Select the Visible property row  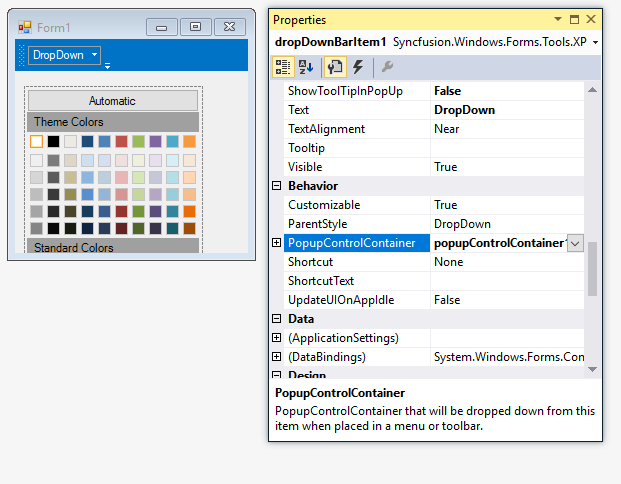434,167
